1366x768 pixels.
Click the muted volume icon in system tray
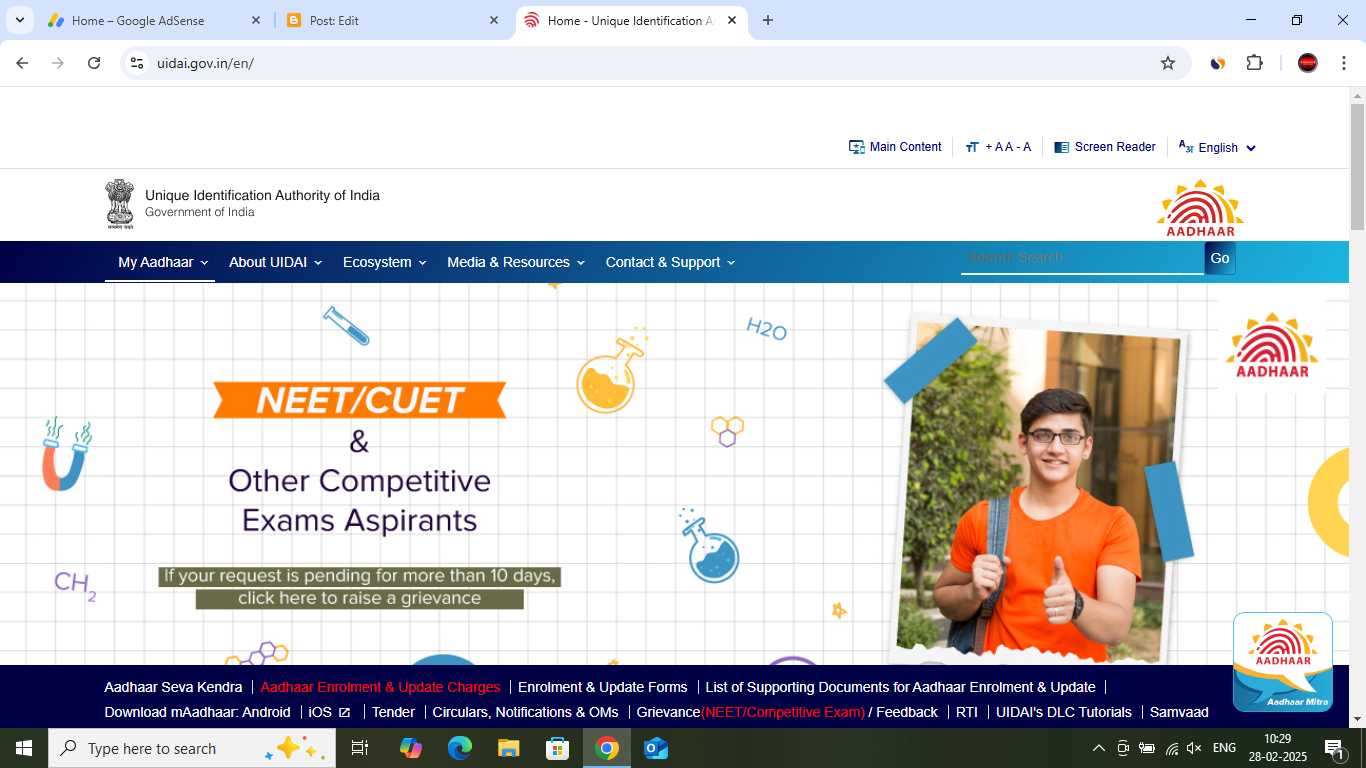pyautogui.click(x=1194, y=748)
